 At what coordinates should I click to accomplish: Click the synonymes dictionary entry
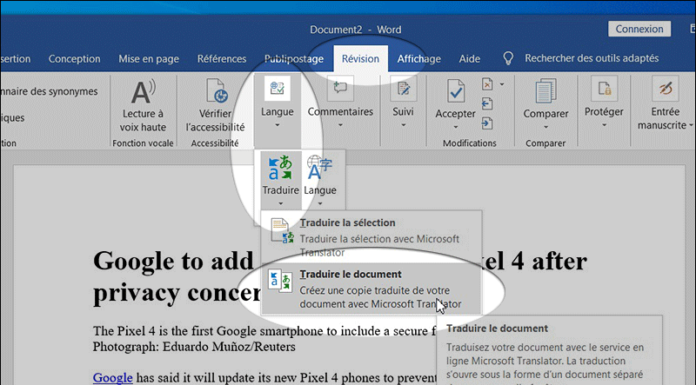coord(49,91)
